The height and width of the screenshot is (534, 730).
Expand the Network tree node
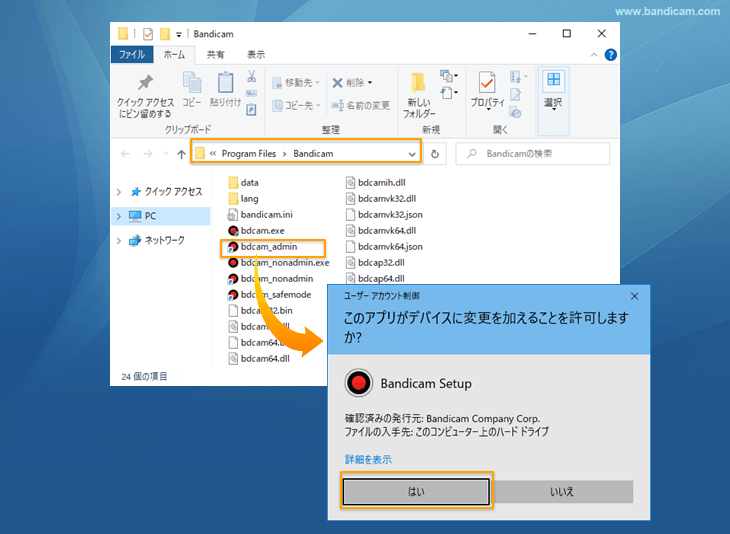(120, 240)
